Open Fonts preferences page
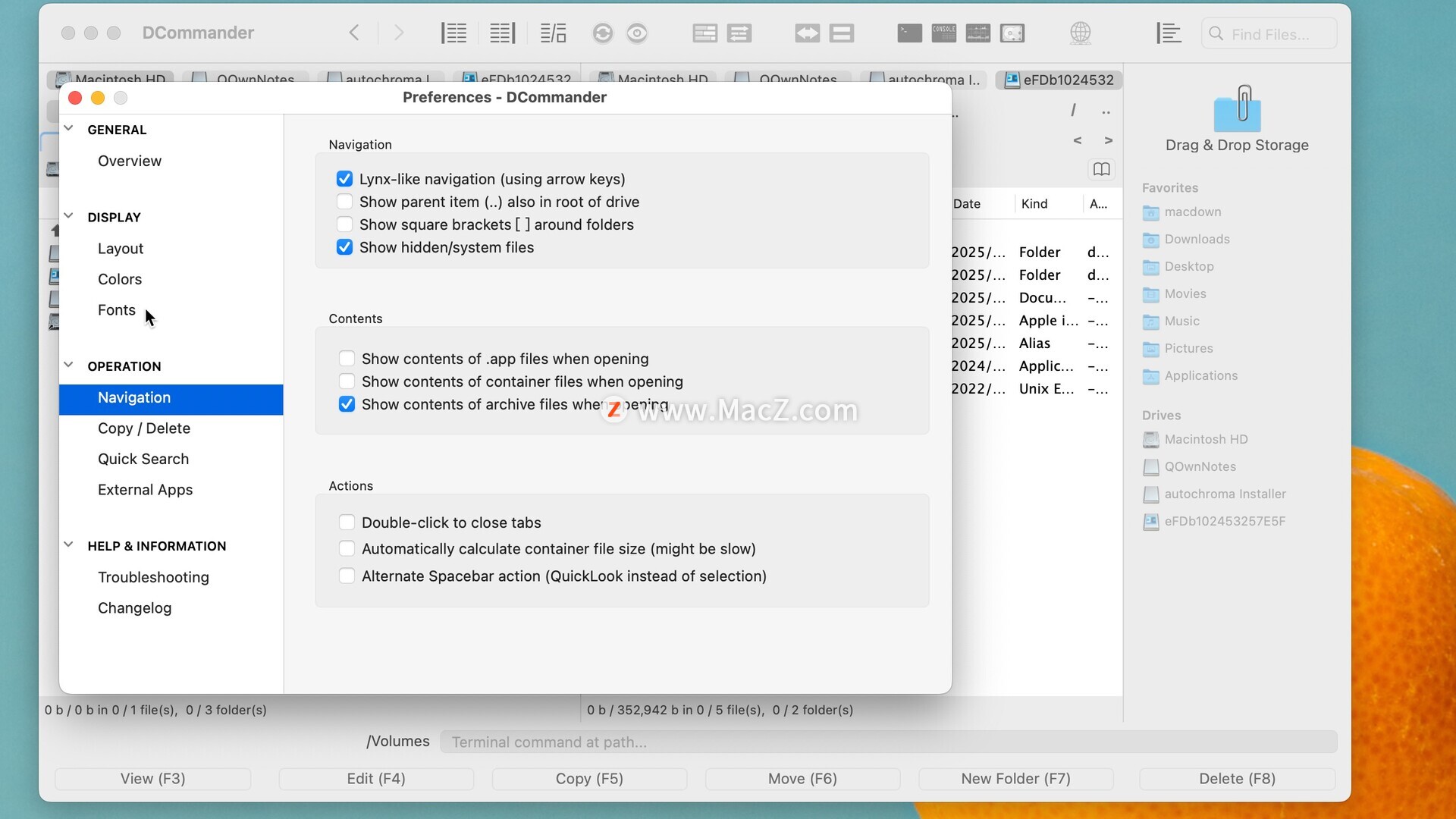The height and width of the screenshot is (819, 1456). click(x=117, y=310)
